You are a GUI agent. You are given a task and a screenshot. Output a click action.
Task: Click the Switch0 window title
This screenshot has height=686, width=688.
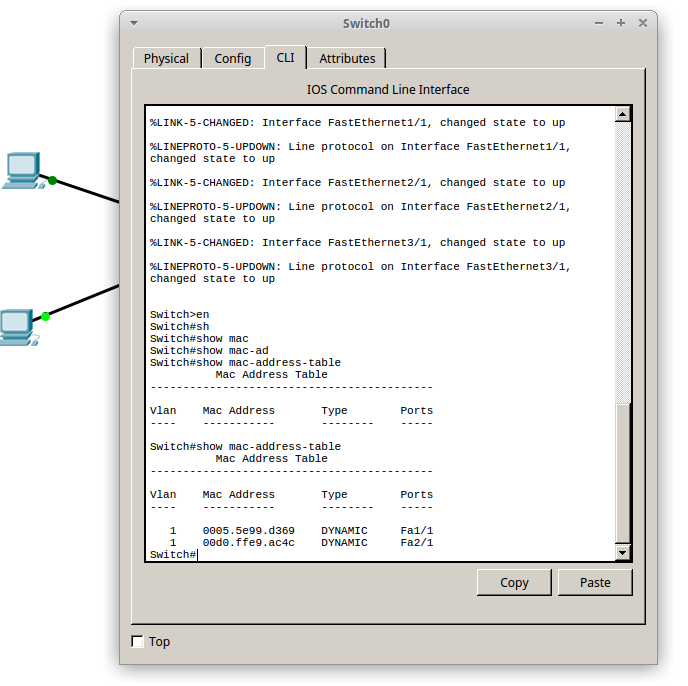click(366, 23)
